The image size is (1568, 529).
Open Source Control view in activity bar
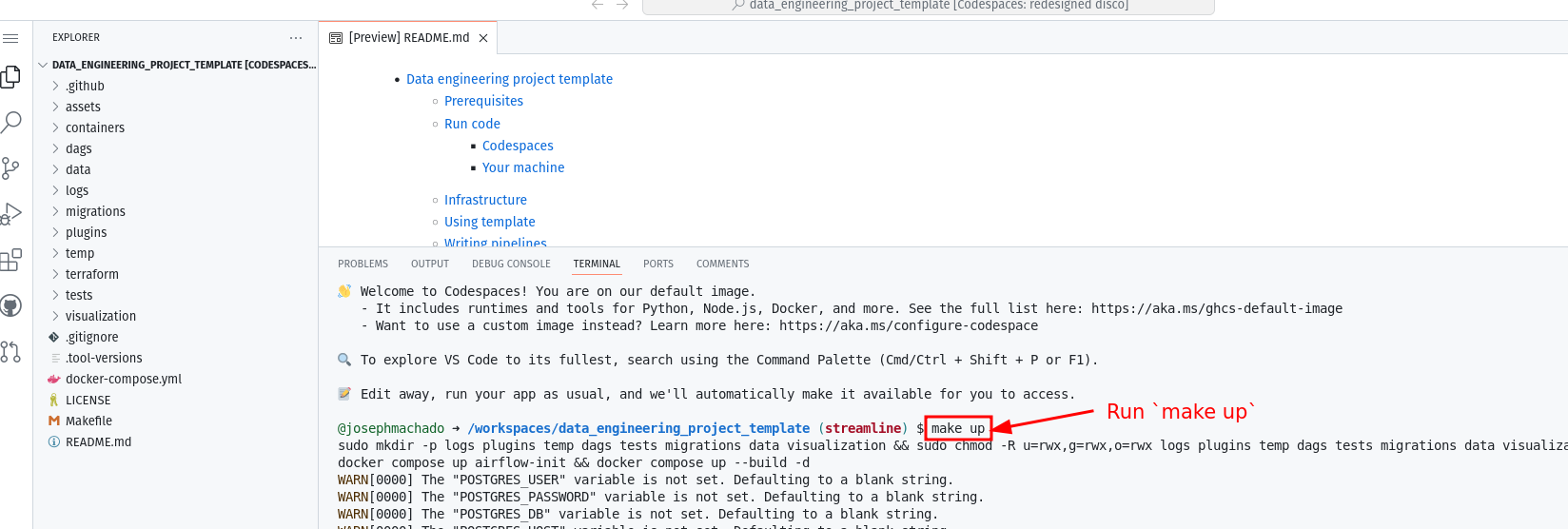point(10,168)
